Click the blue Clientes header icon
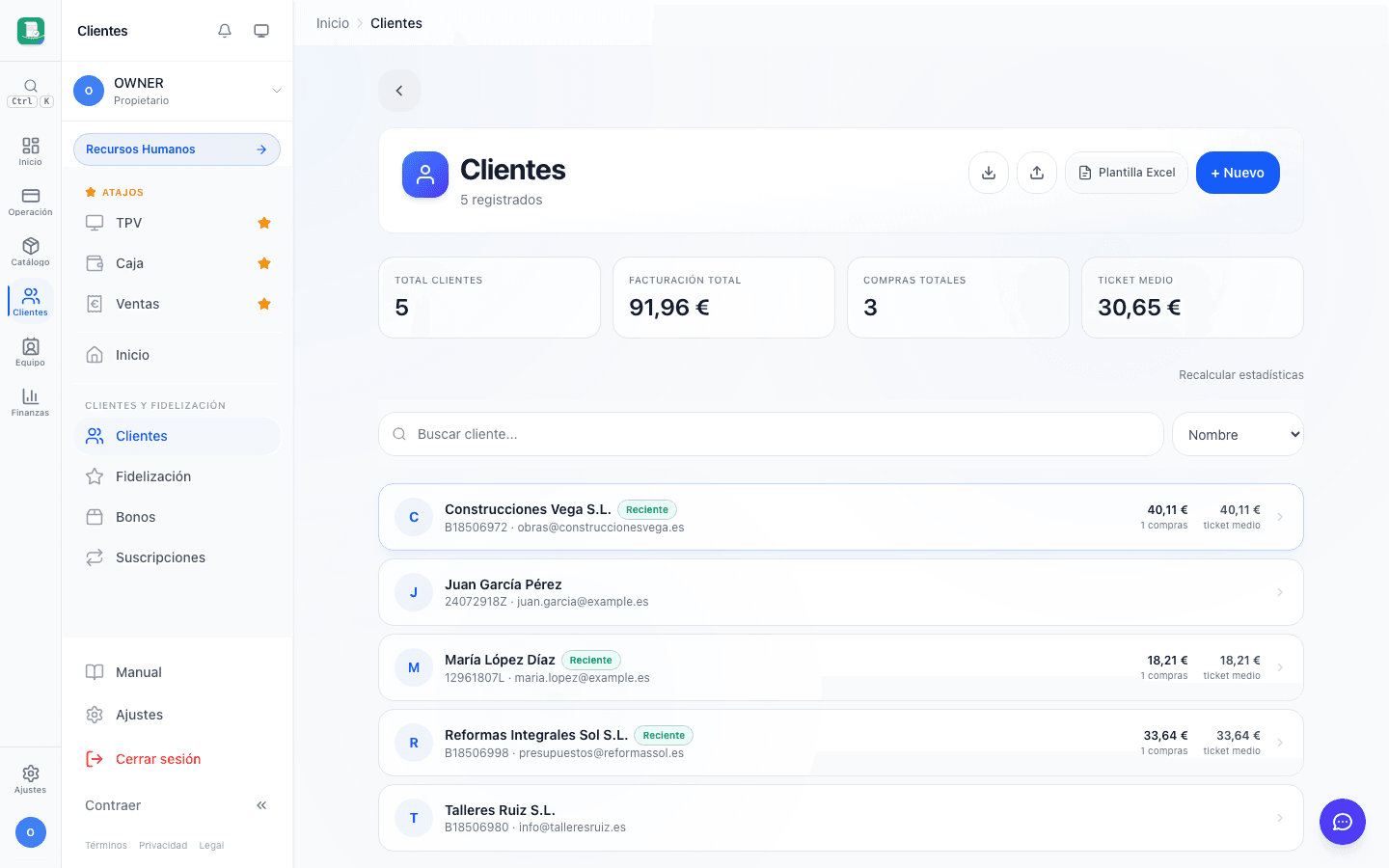Viewport: 1389px width, 868px height. [425, 175]
